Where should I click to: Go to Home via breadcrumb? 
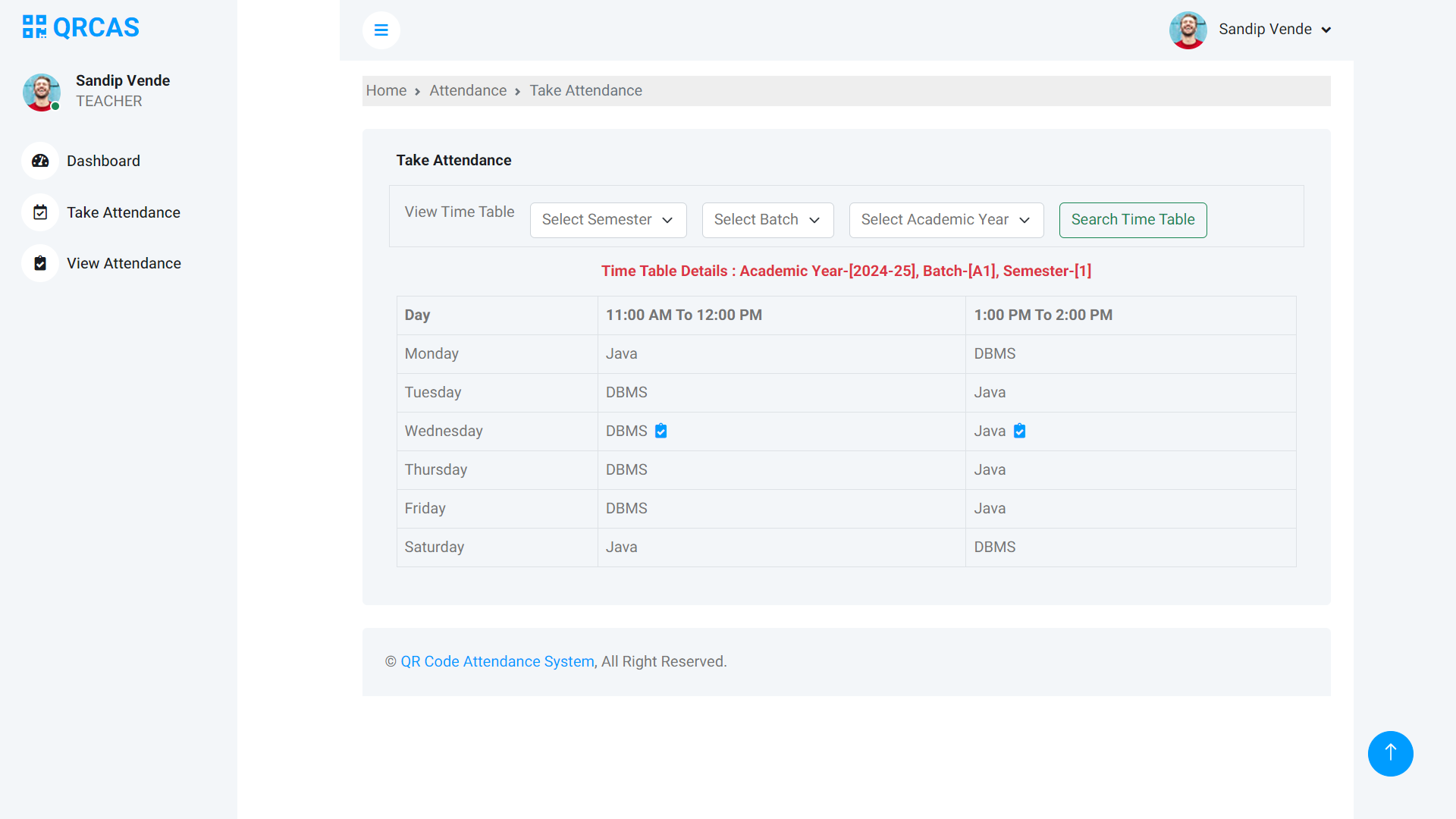click(x=386, y=90)
